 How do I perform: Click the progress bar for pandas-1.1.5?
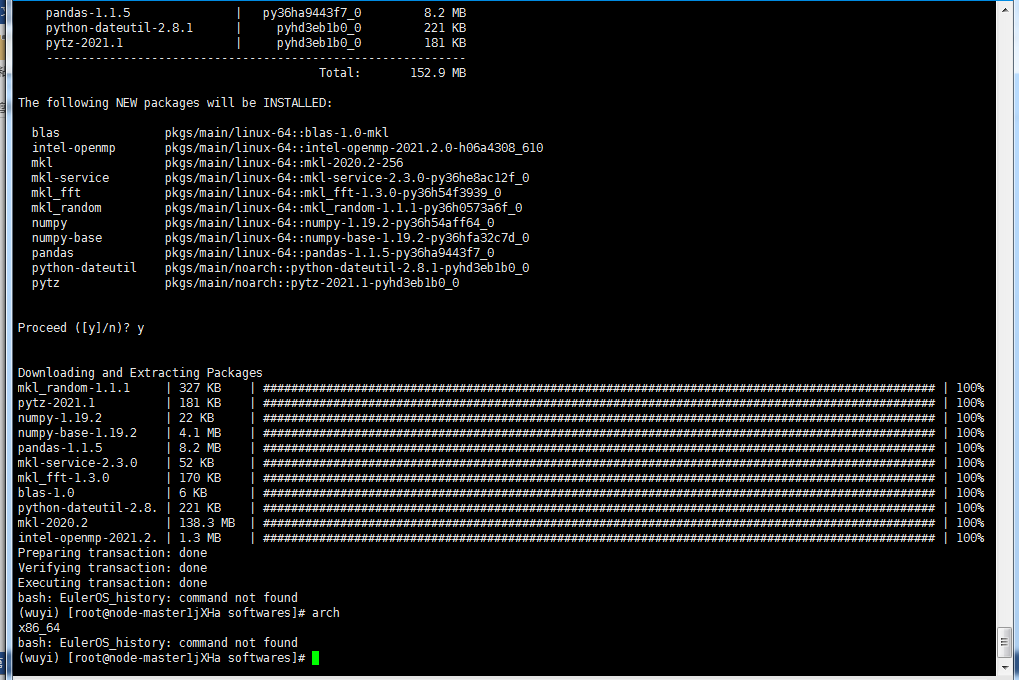point(599,447)
